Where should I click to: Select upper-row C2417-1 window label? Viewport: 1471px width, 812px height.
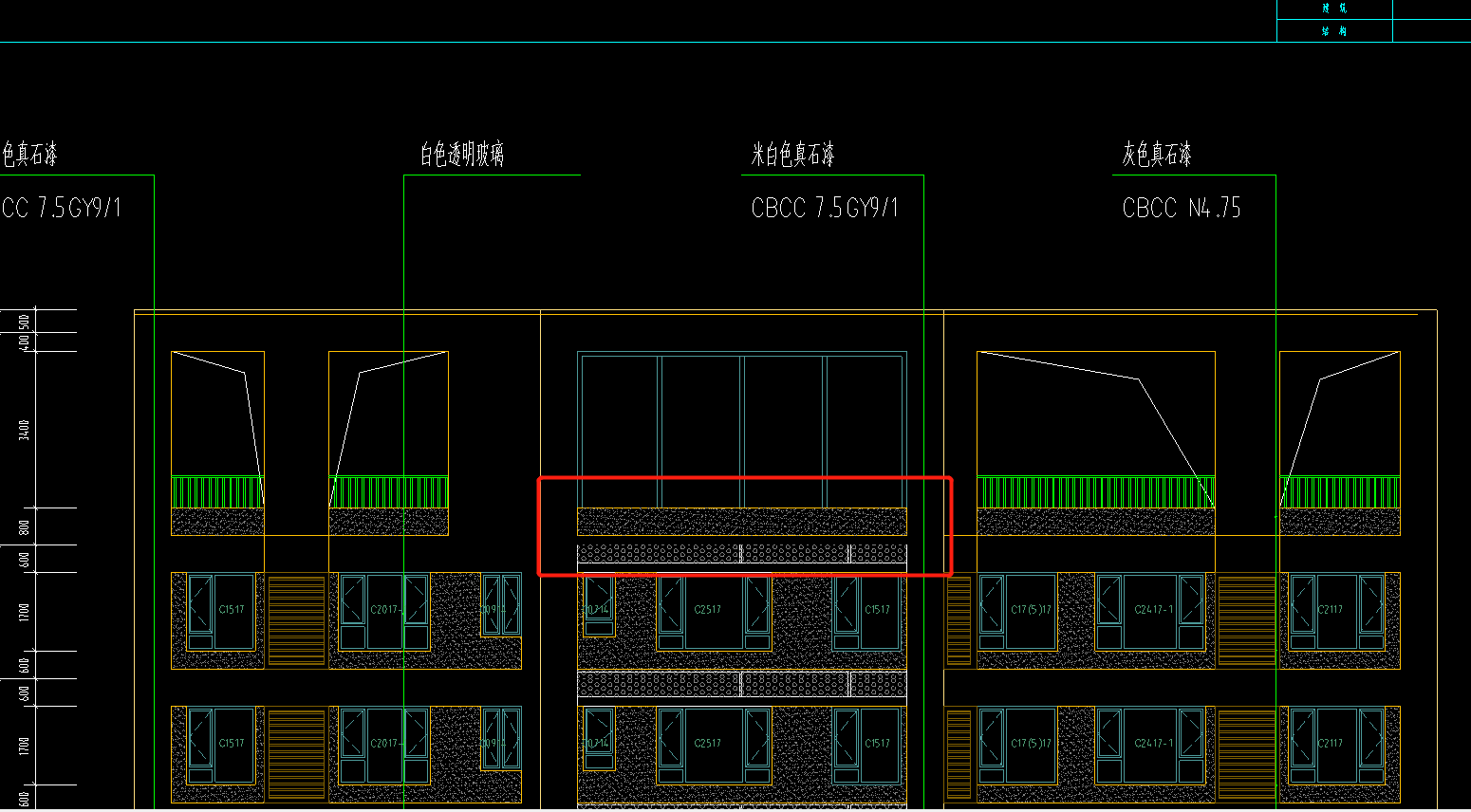(x=1154, y=610)
